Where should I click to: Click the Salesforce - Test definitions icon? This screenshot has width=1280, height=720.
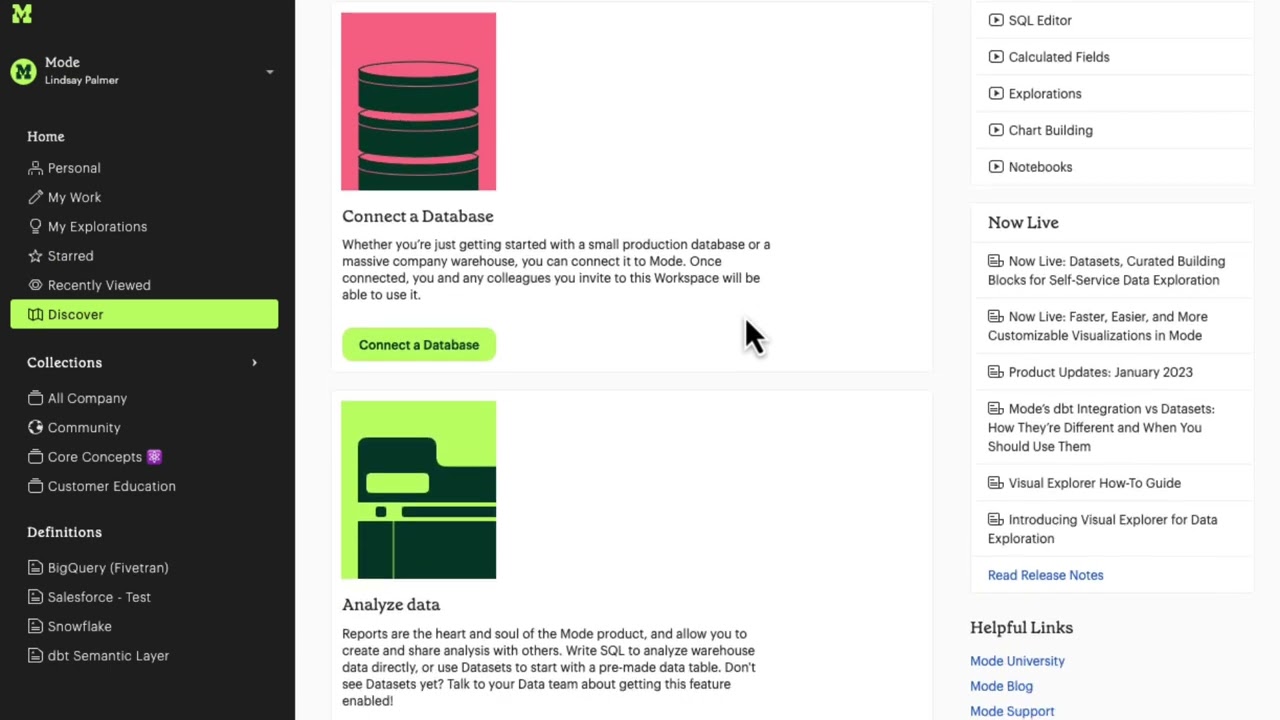36,597
